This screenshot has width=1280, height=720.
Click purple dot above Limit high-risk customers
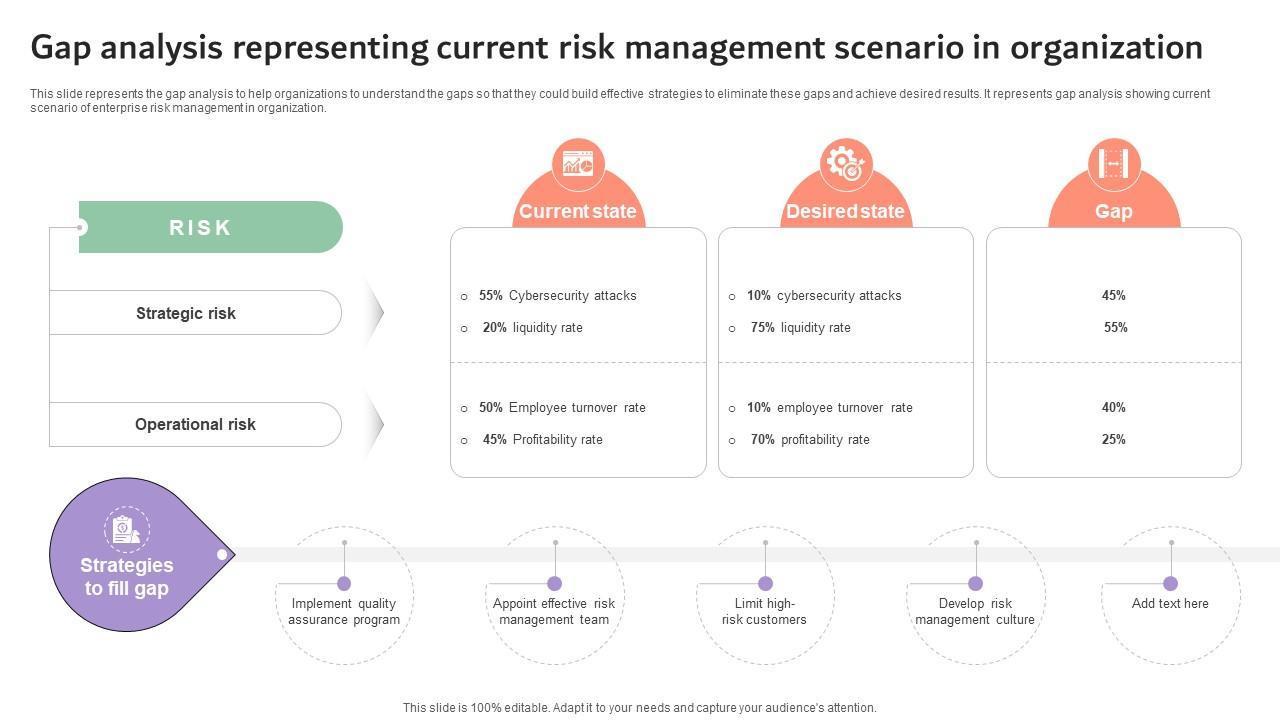coord(765,583)
